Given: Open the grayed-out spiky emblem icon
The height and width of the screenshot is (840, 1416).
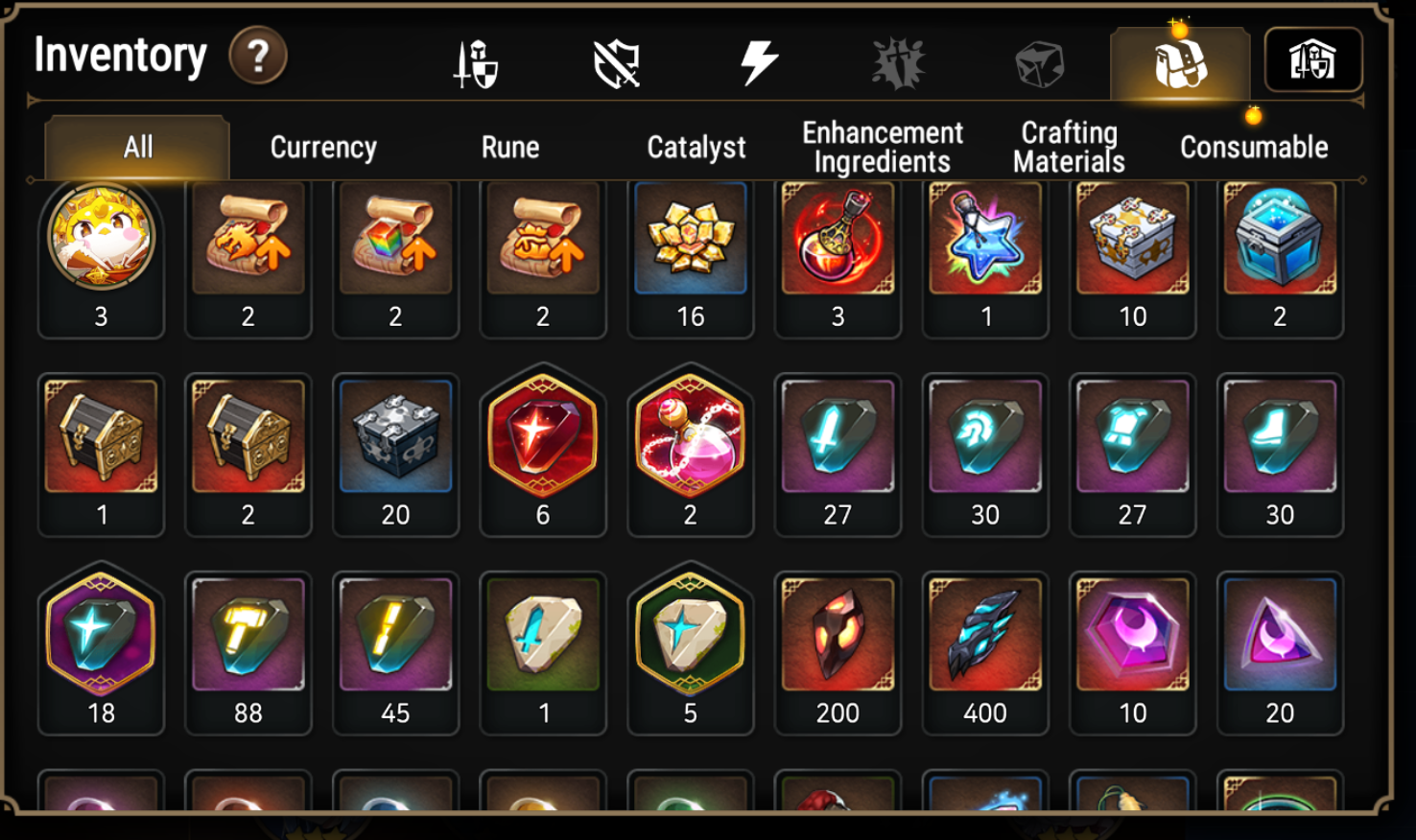Looking at the screenshot, I should 898,64.
